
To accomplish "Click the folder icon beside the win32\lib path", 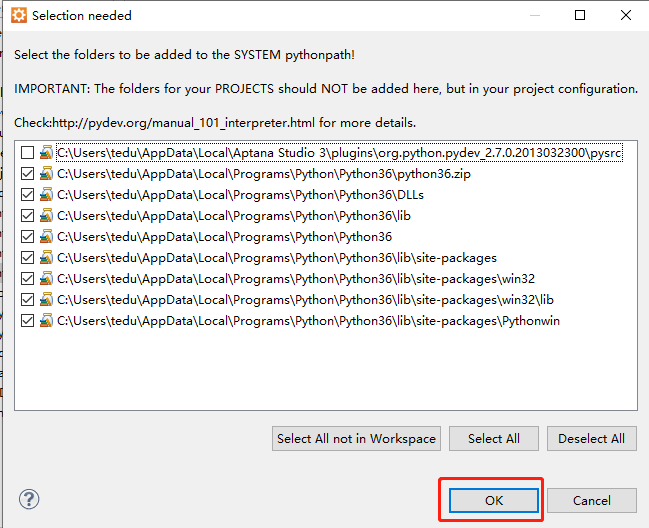I will [x=46, y=300].
